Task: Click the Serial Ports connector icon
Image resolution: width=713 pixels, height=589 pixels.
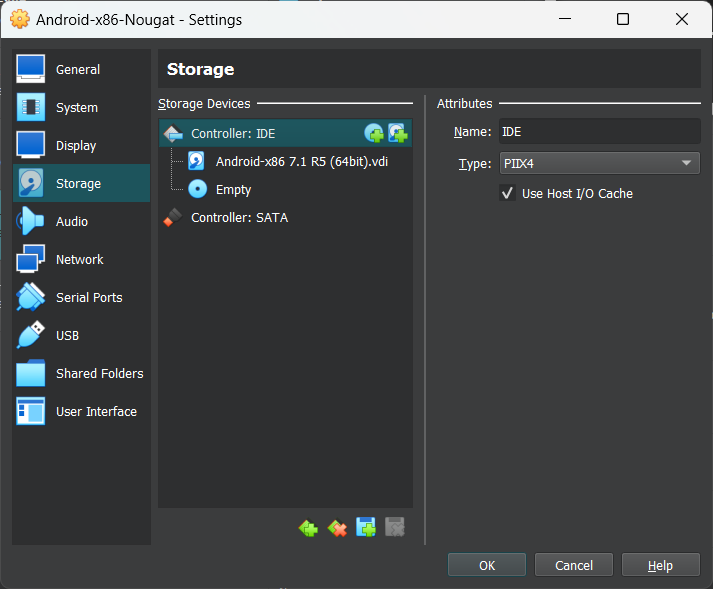Action: pyautogui.click(x=30, y=297)
